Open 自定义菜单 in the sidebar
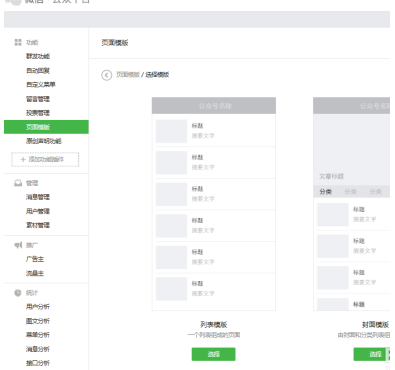395x370 pixels. pyautogui.click(x=41, y=85)
